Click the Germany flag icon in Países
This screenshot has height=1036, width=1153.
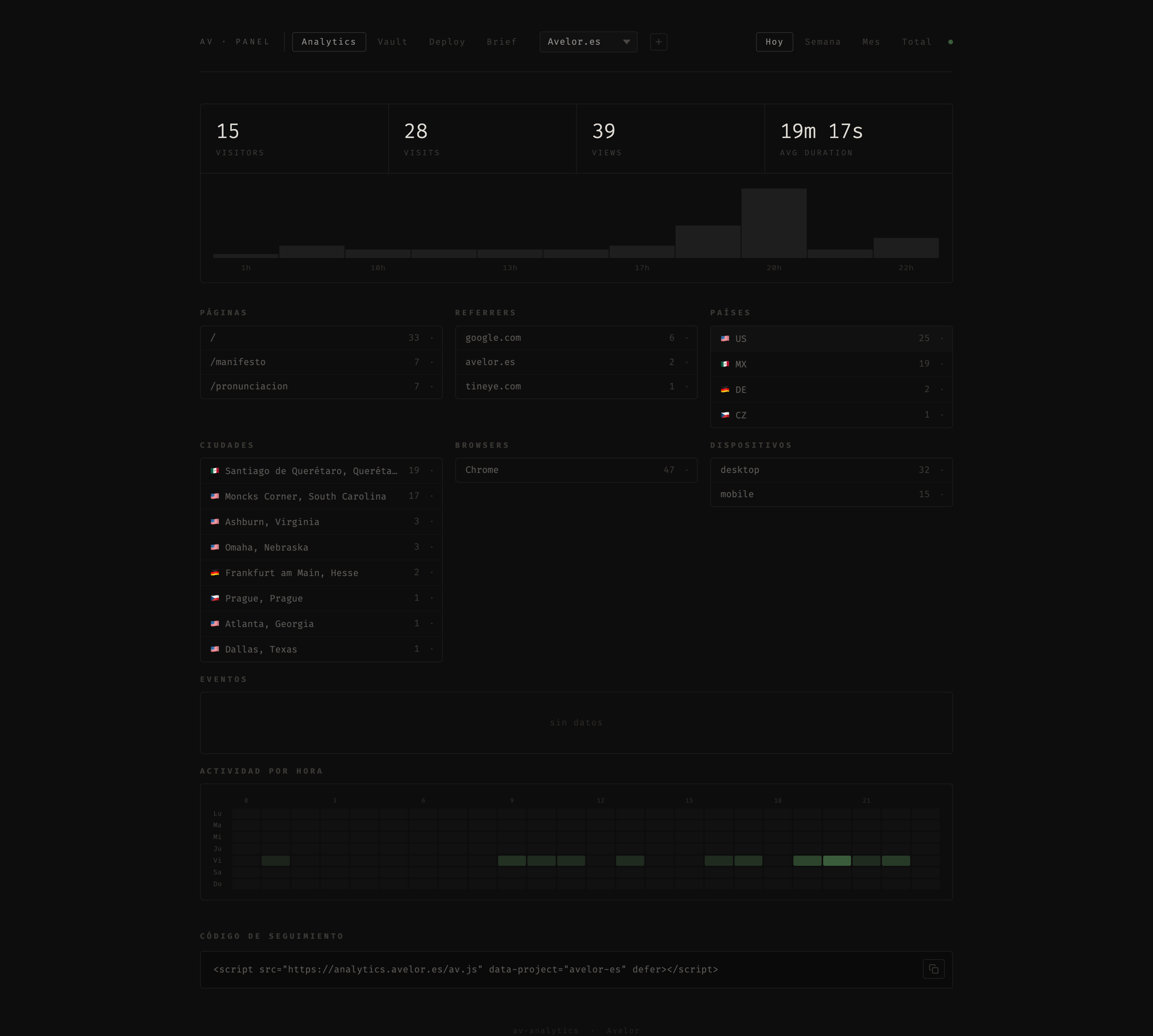click(x=725, y=389)
